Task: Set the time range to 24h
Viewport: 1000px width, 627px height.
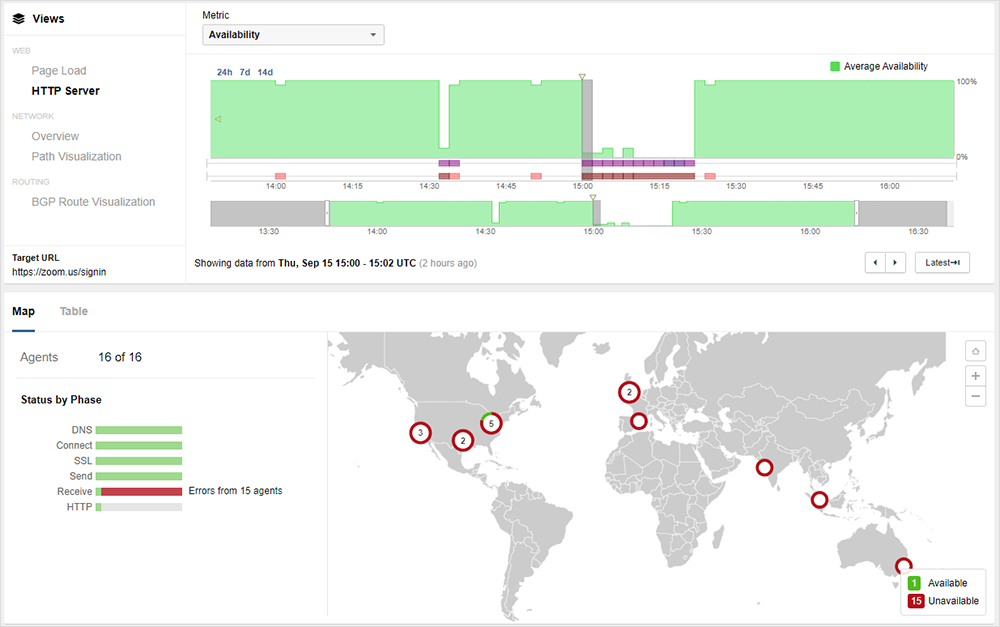Action: click(225, 72)
